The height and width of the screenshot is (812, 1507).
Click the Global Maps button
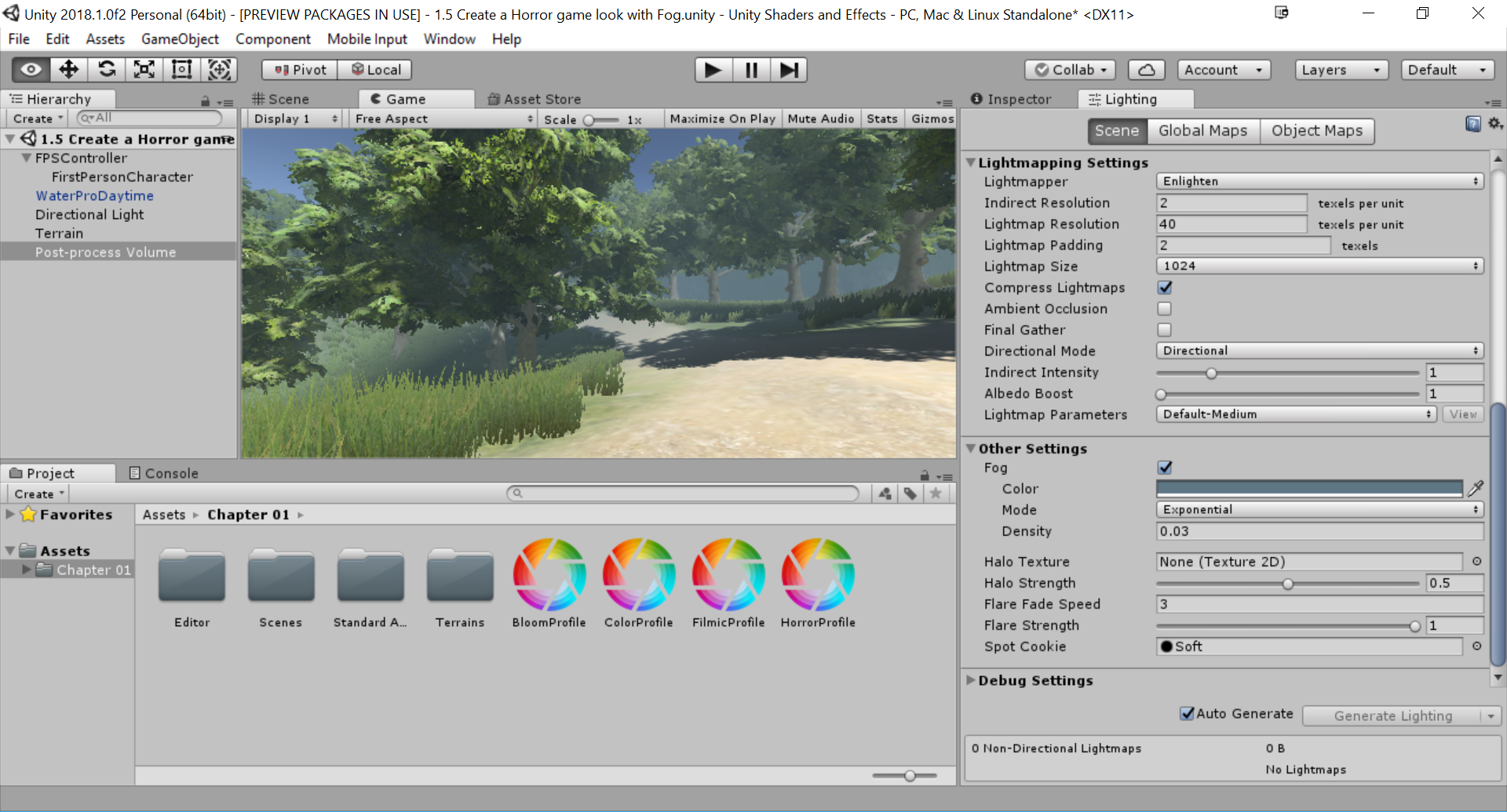(1202, 131)
